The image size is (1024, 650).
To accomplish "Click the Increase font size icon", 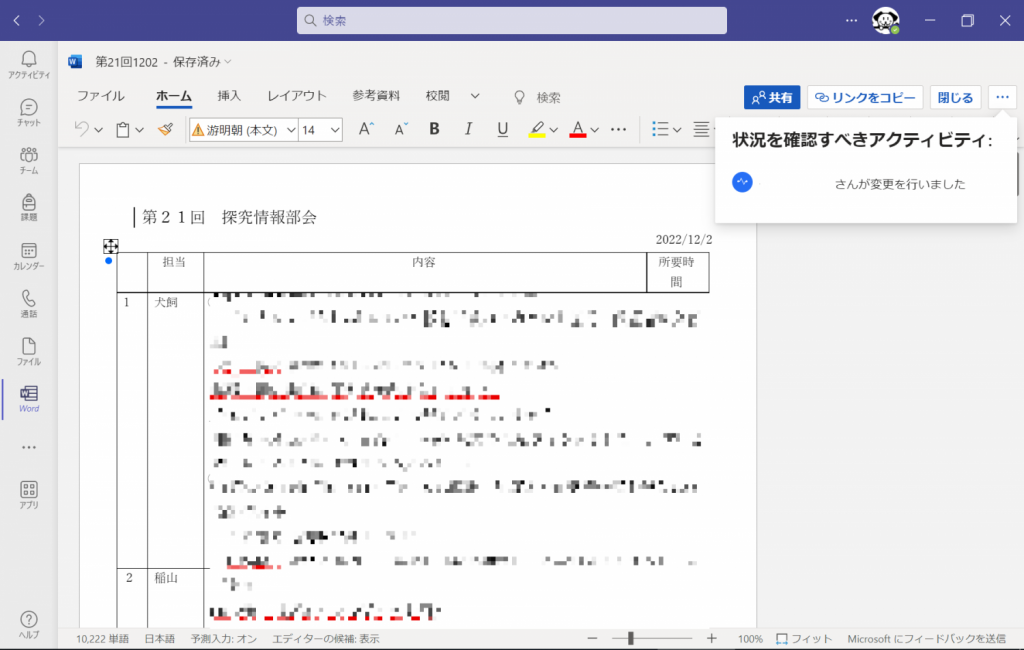I will click(366, 129).
